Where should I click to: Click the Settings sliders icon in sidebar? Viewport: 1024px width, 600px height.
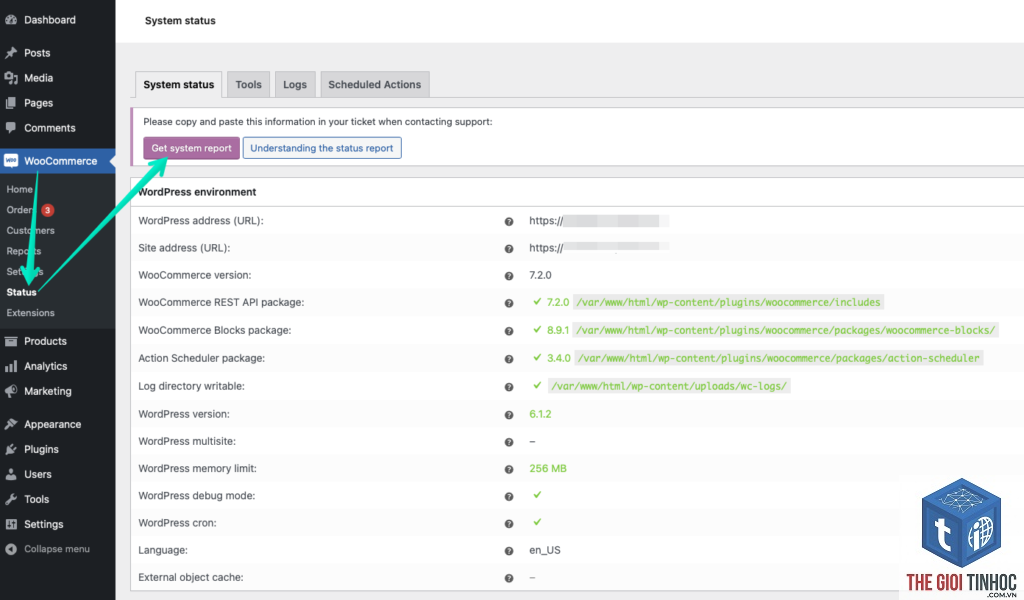(10, 524)
